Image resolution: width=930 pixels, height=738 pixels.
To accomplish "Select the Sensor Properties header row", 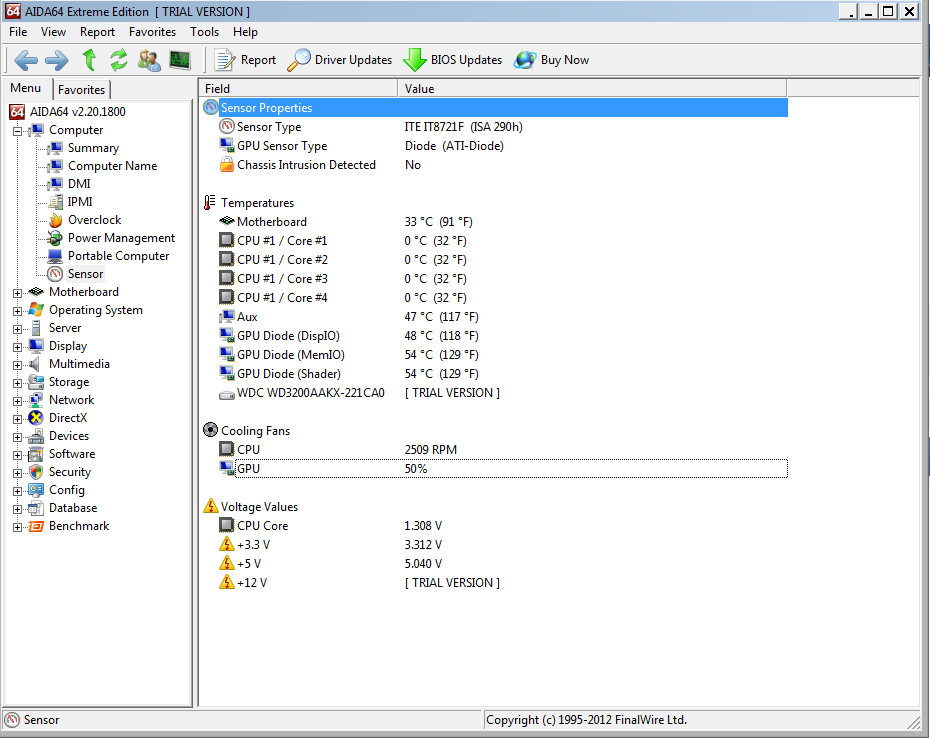I will click(495, 108).
